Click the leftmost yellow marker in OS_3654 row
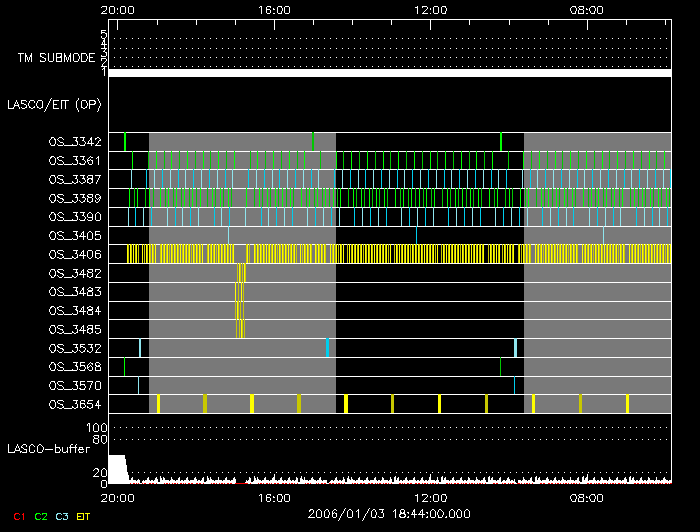 click(x=158, y=403)
